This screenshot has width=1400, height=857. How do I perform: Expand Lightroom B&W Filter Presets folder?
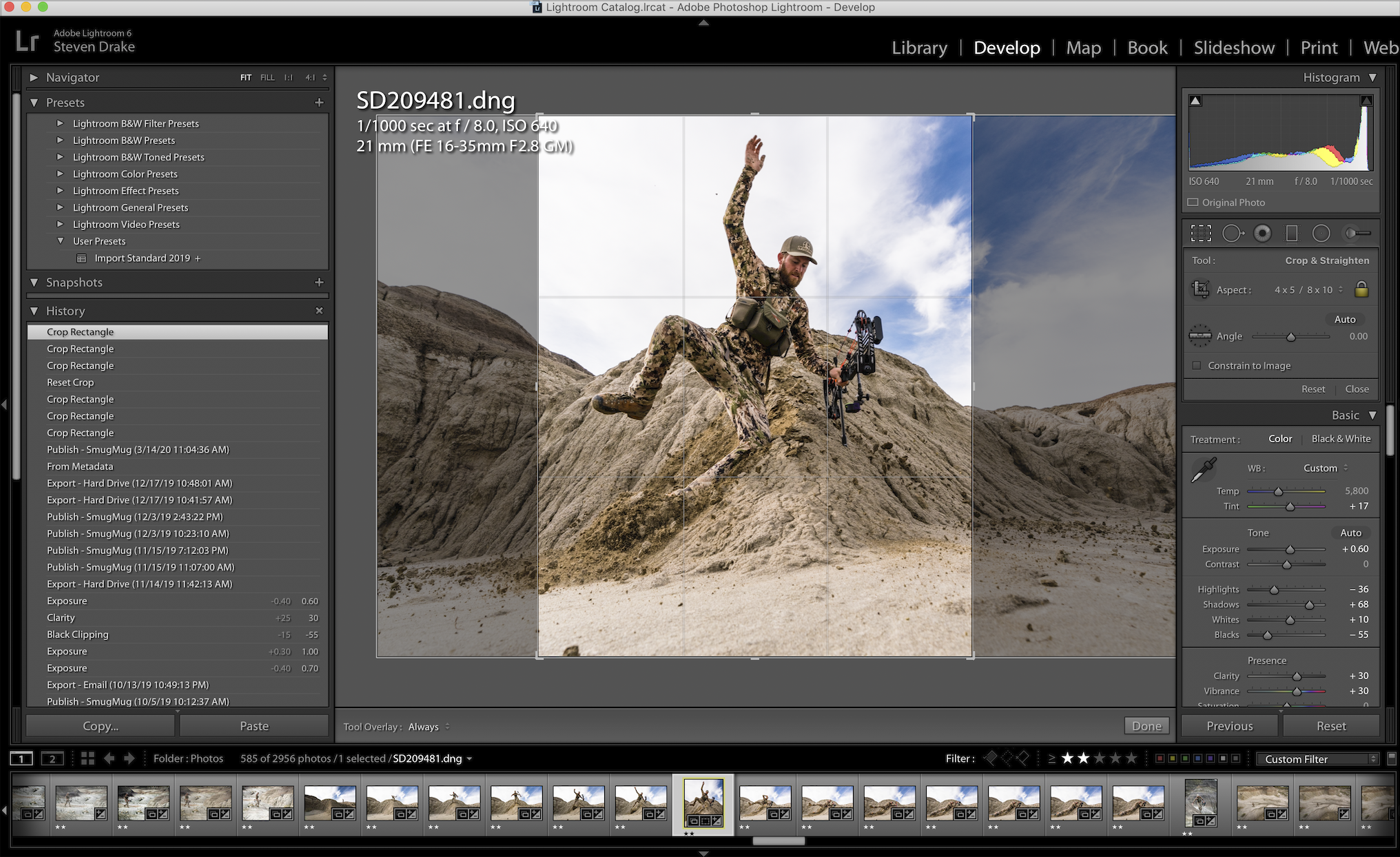(x=60, y=123)
